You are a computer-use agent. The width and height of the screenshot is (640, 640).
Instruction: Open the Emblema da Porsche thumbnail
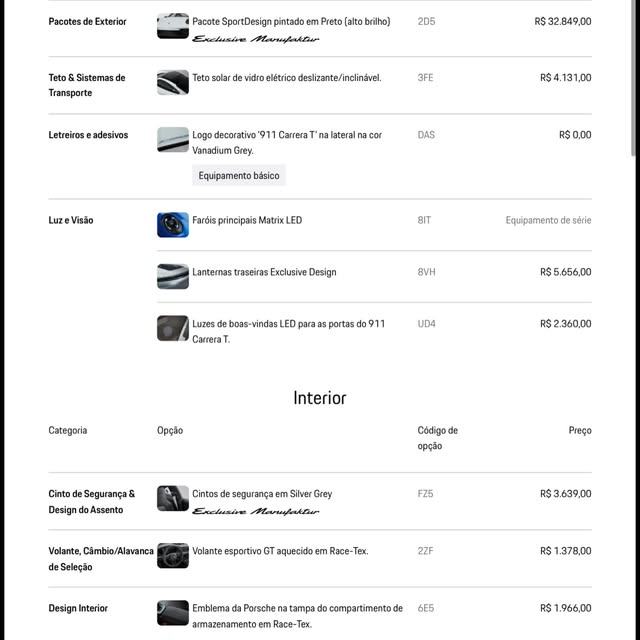coord(173,613)
